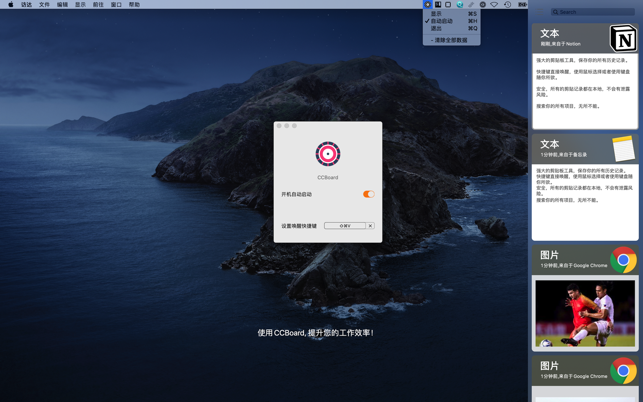The height and width of the screenshot is (402, 643).
Task: Click the shortcut recorder field showing ⇧⌘V
Action: coord(345,226)
